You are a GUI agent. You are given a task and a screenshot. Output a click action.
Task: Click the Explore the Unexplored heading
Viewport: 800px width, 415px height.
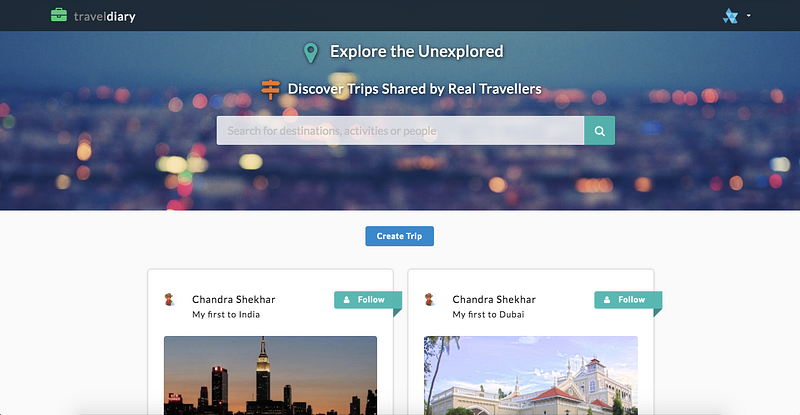[417, 52]
